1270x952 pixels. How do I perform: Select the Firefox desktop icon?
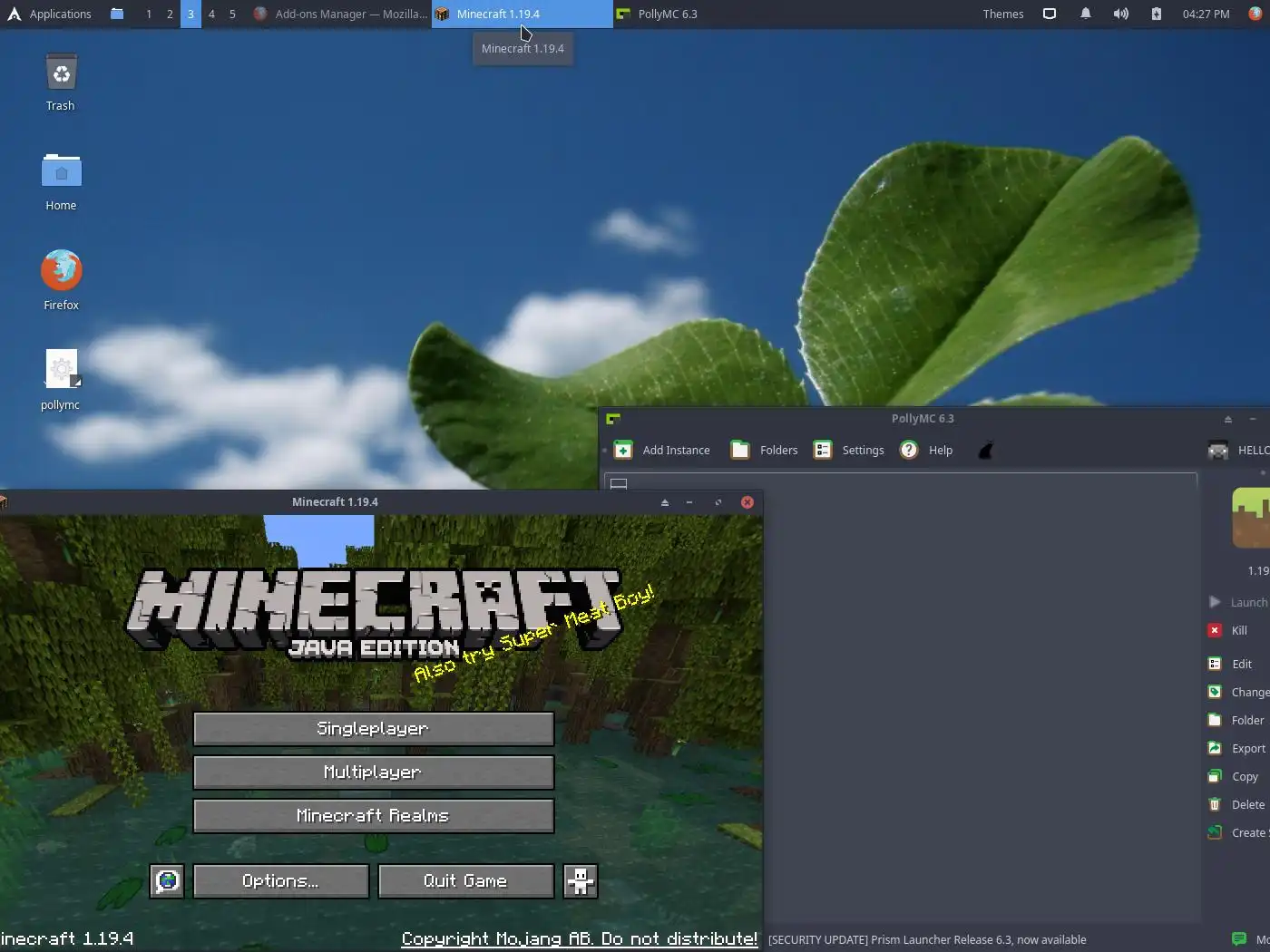pos(61,281)
